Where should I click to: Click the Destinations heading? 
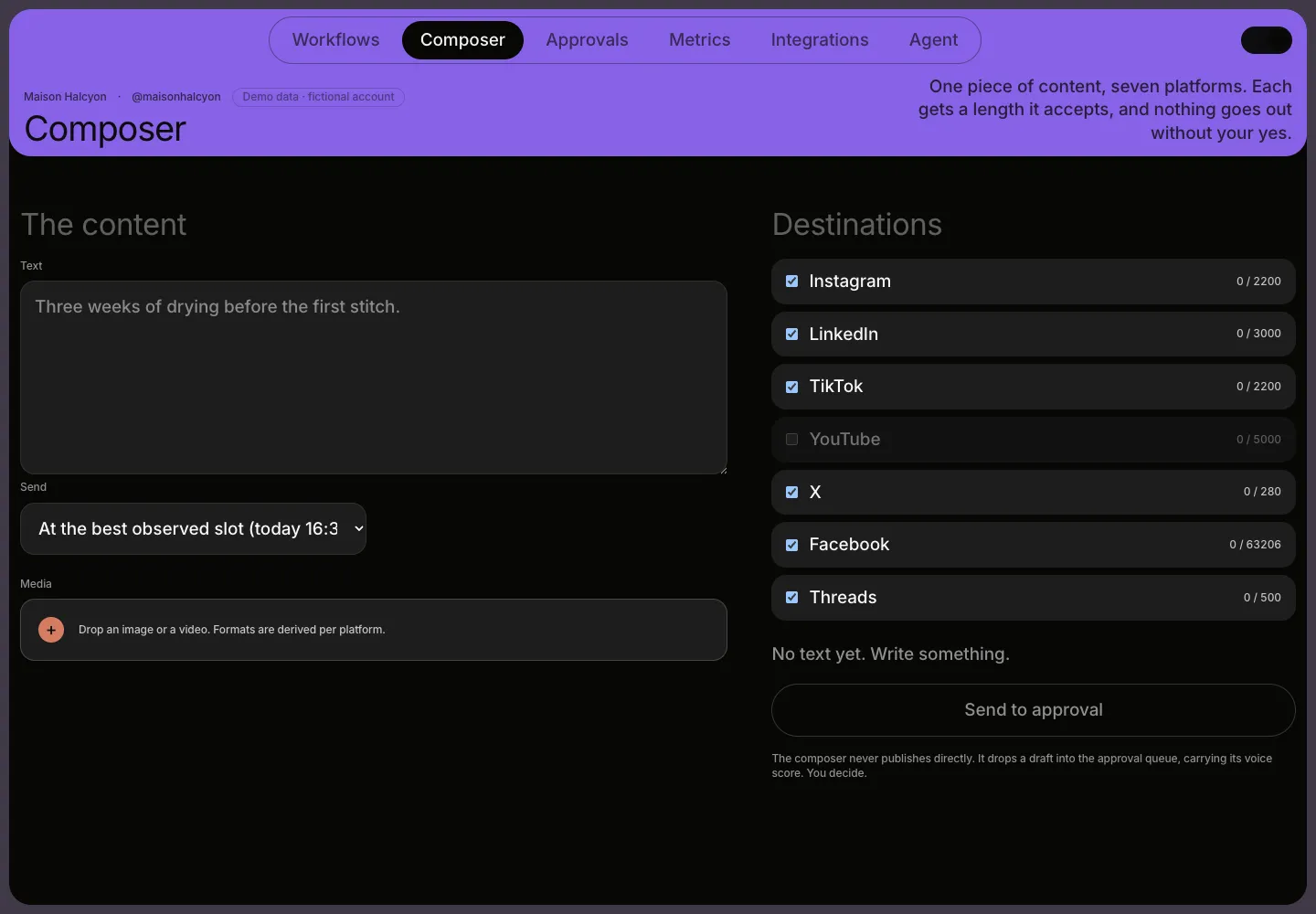coord(856,225)
